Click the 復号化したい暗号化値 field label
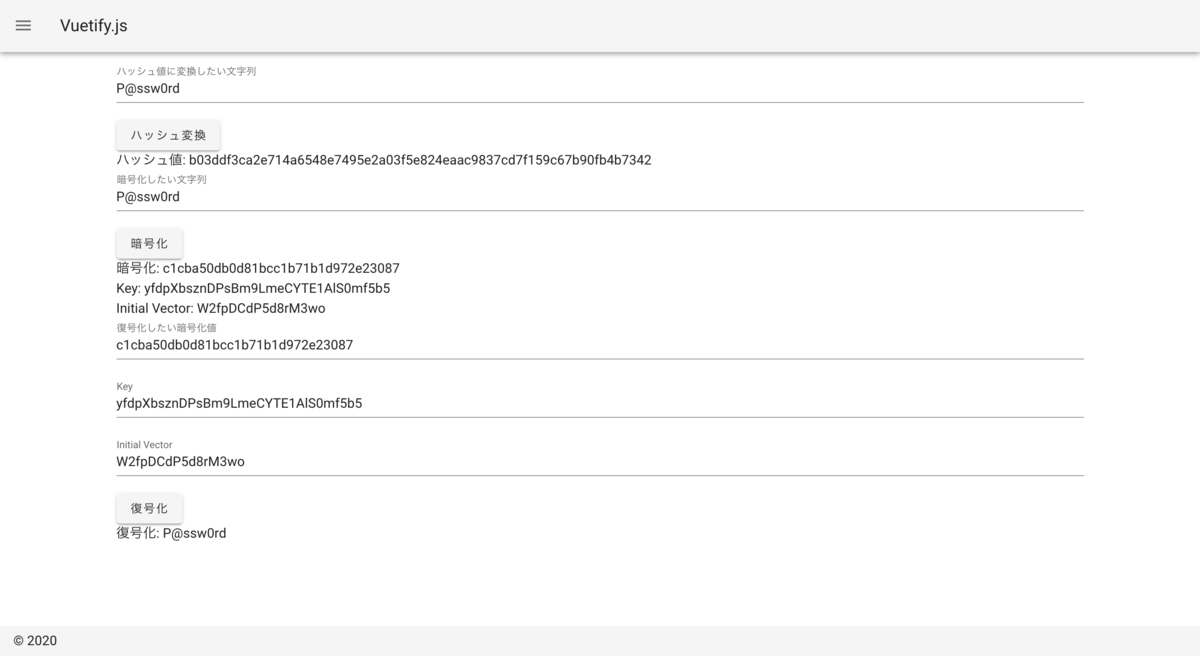This screenshot has width=1200, height=656. (x=166, y=327)
